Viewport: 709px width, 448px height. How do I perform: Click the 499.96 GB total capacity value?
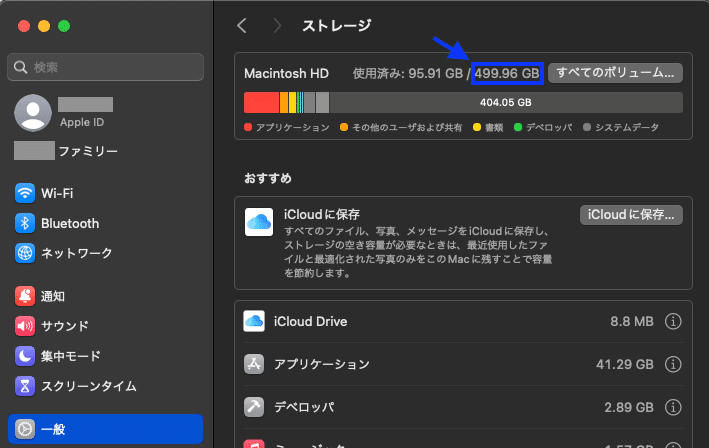507,73
